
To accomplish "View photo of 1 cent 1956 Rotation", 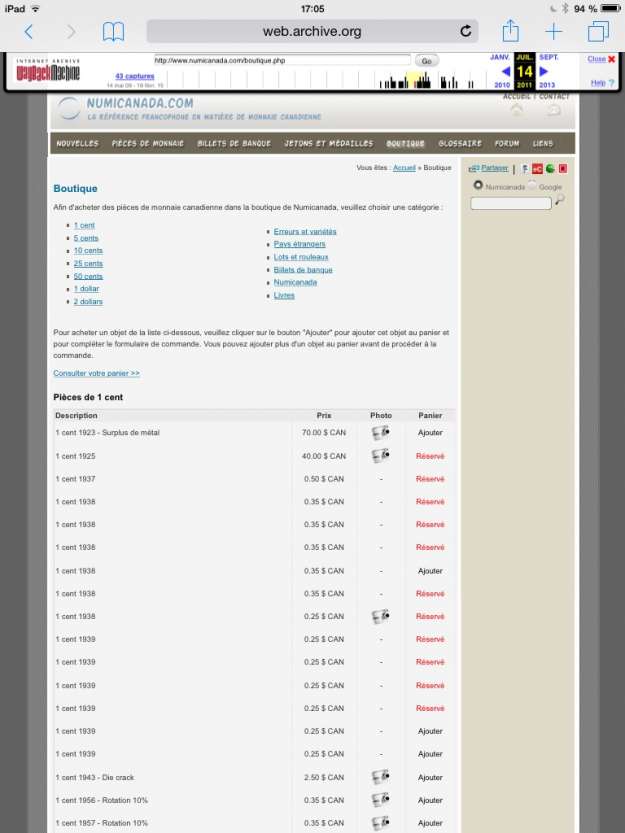I will [381, 800].
